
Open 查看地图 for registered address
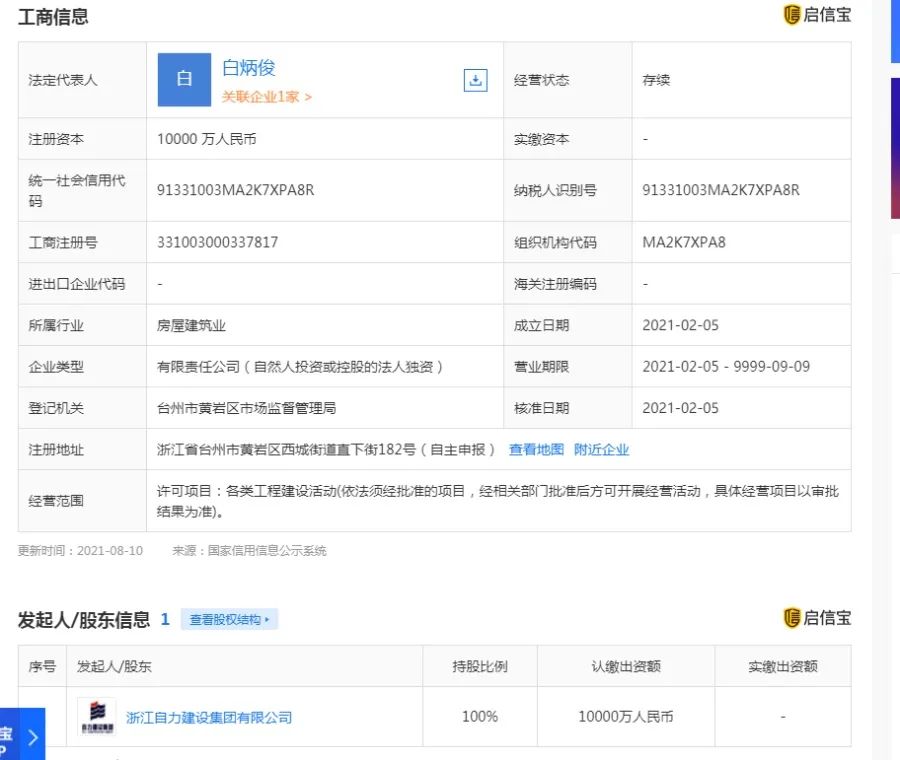pyautogui.click(x=536, y=449)
